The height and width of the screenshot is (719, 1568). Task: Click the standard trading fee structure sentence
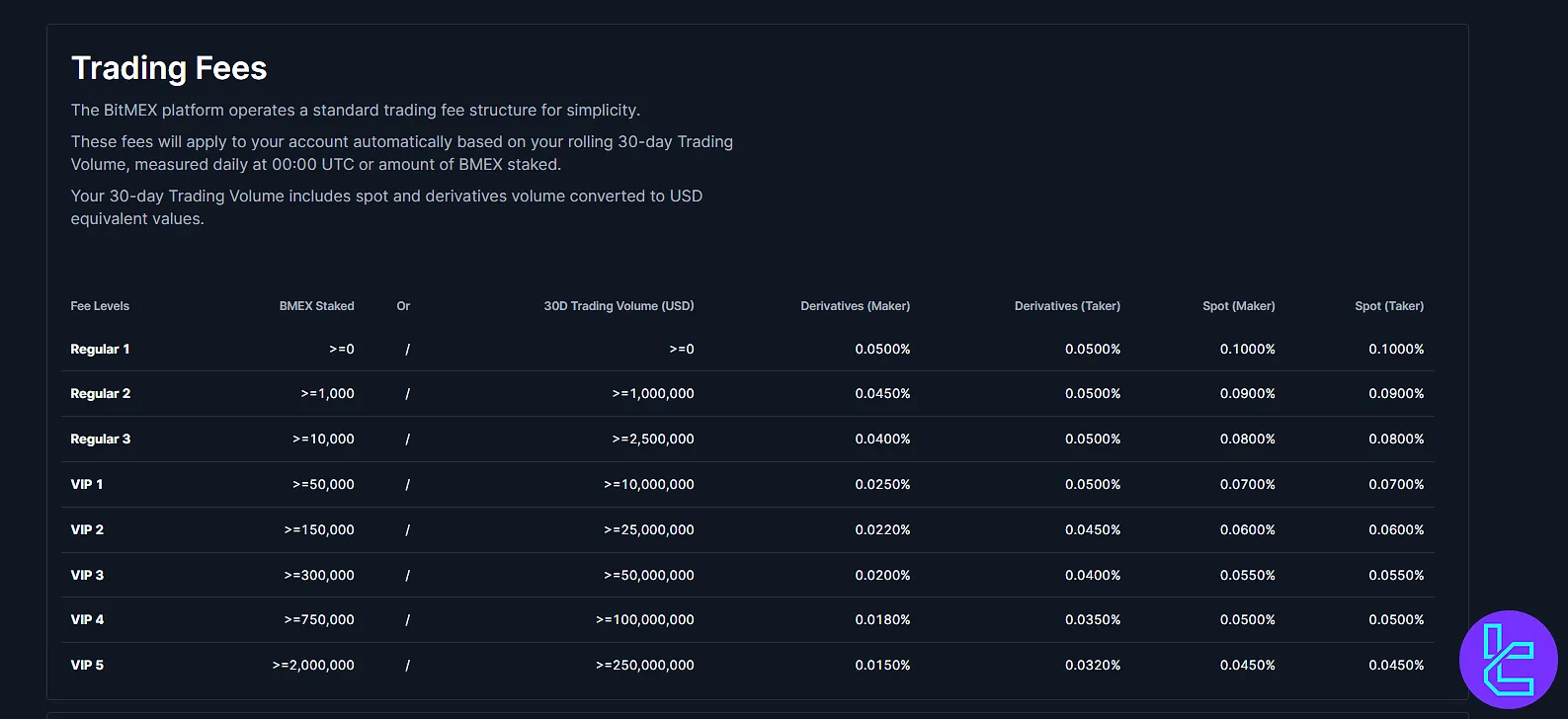point(356,110)
